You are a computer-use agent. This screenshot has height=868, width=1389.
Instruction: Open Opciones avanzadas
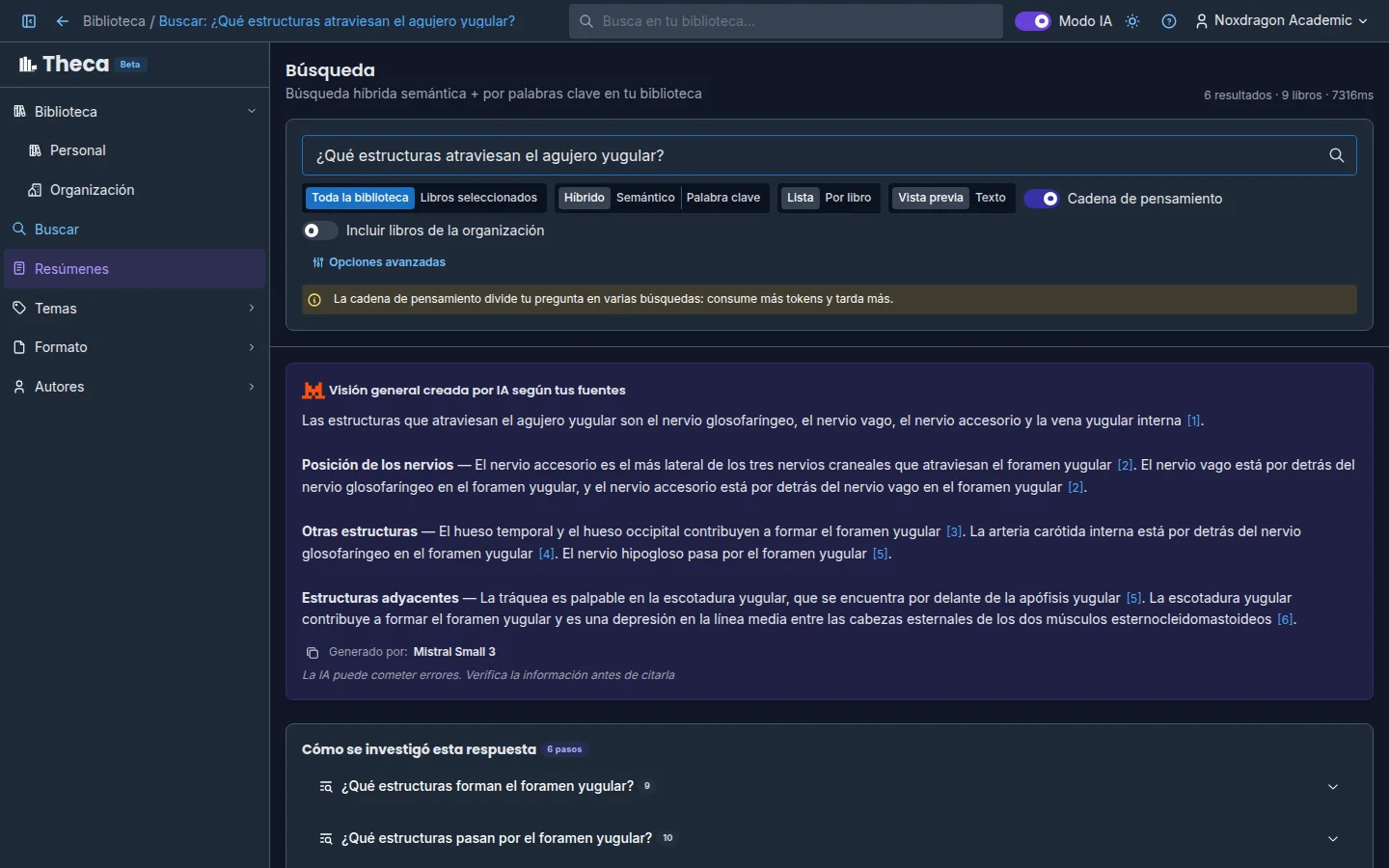(x=379, y=262)
